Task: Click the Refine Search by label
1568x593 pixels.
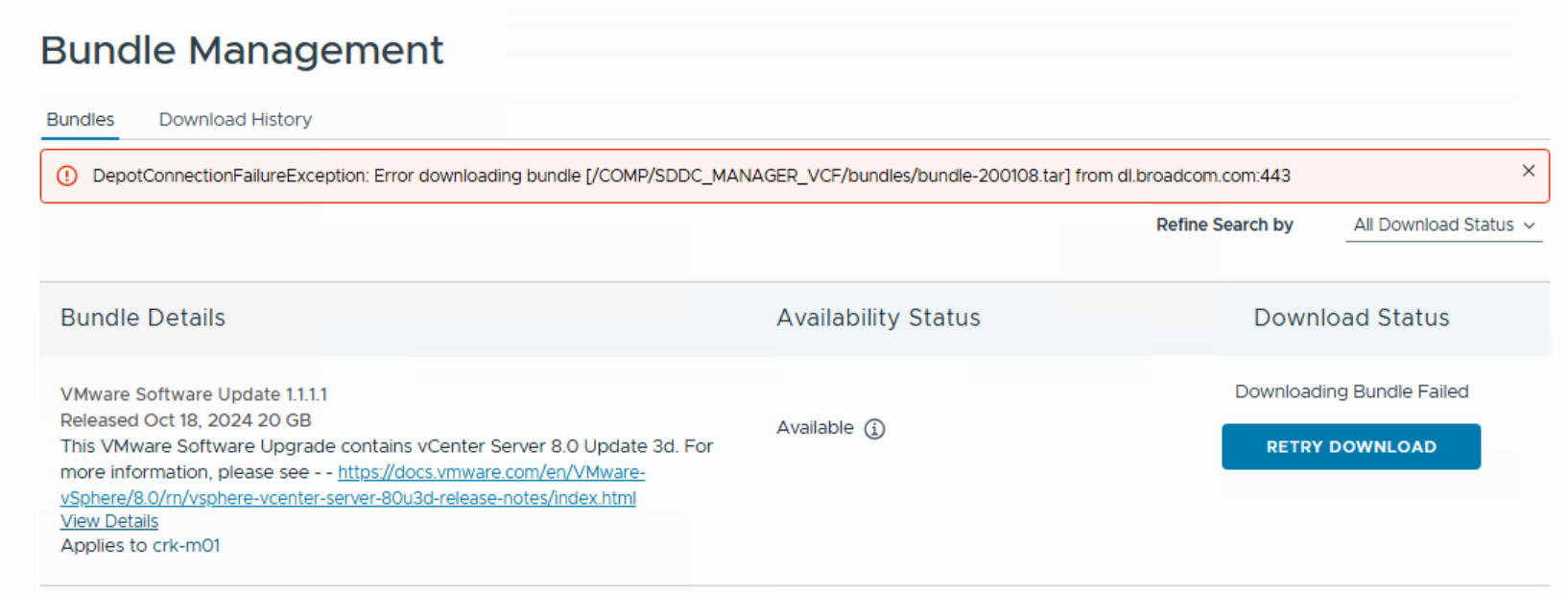Action: click(1224, 225)
